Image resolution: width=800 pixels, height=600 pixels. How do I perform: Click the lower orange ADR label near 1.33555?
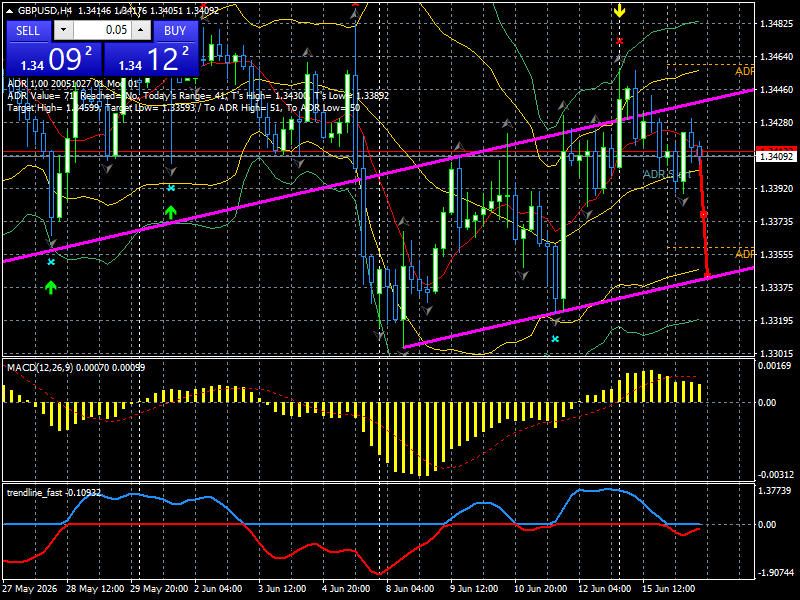click(744, 254)
